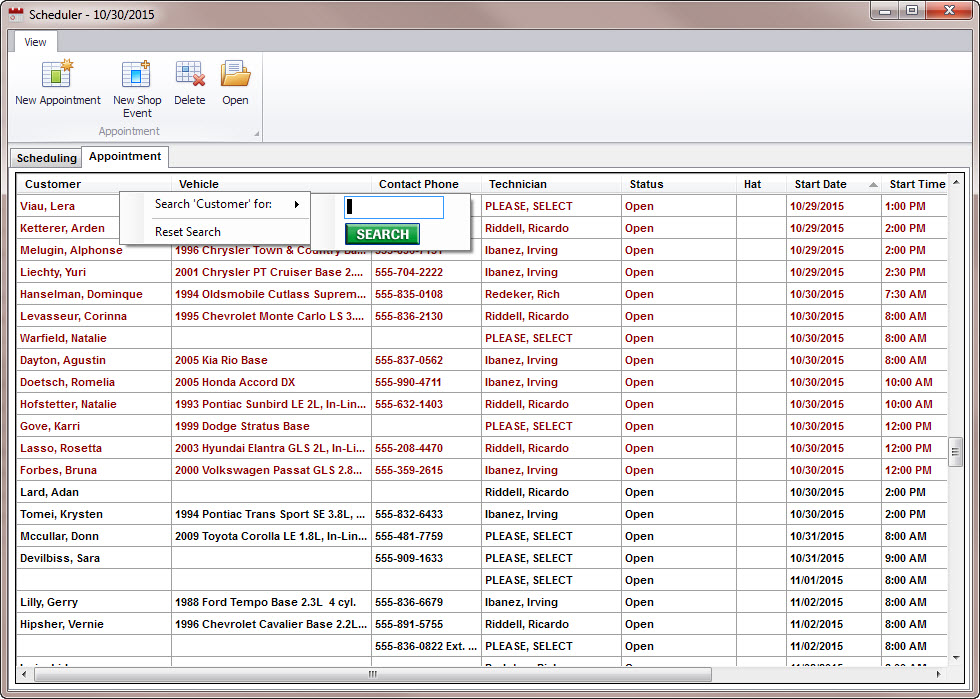The width and height of the screenshot is (980, 699).
Task: Click the Appointment group dialog launcher icon
Action: (x=256, y=134)
